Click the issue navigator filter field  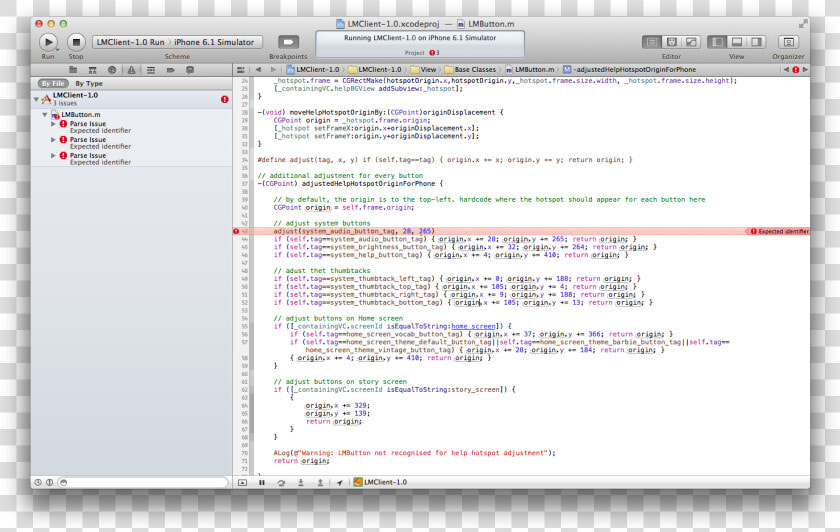click(x=143, y=482)
